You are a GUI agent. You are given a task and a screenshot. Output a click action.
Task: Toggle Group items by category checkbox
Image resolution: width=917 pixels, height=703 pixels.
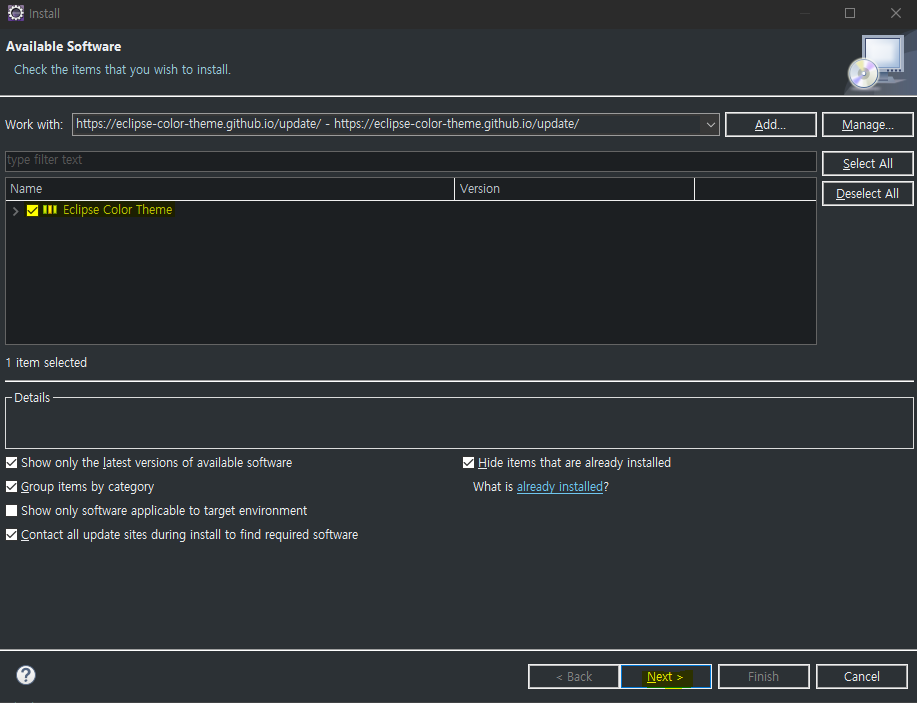11,487
